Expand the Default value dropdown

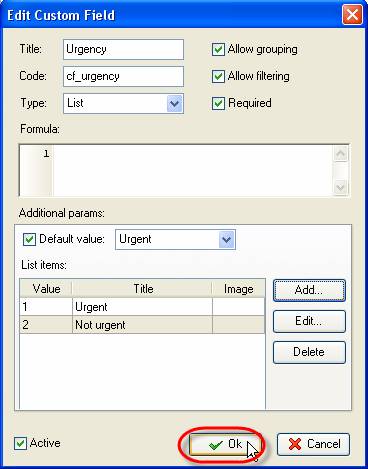coord(226,239)
